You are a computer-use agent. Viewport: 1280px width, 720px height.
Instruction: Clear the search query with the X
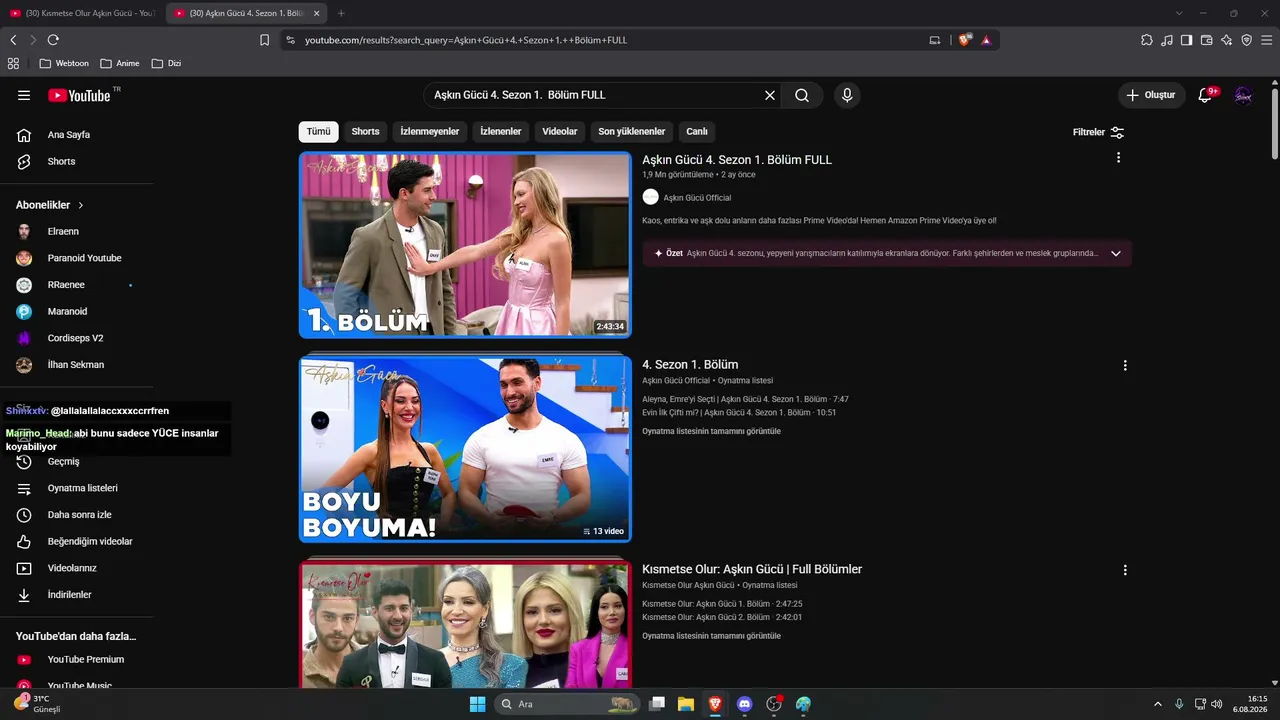point(770,95)
